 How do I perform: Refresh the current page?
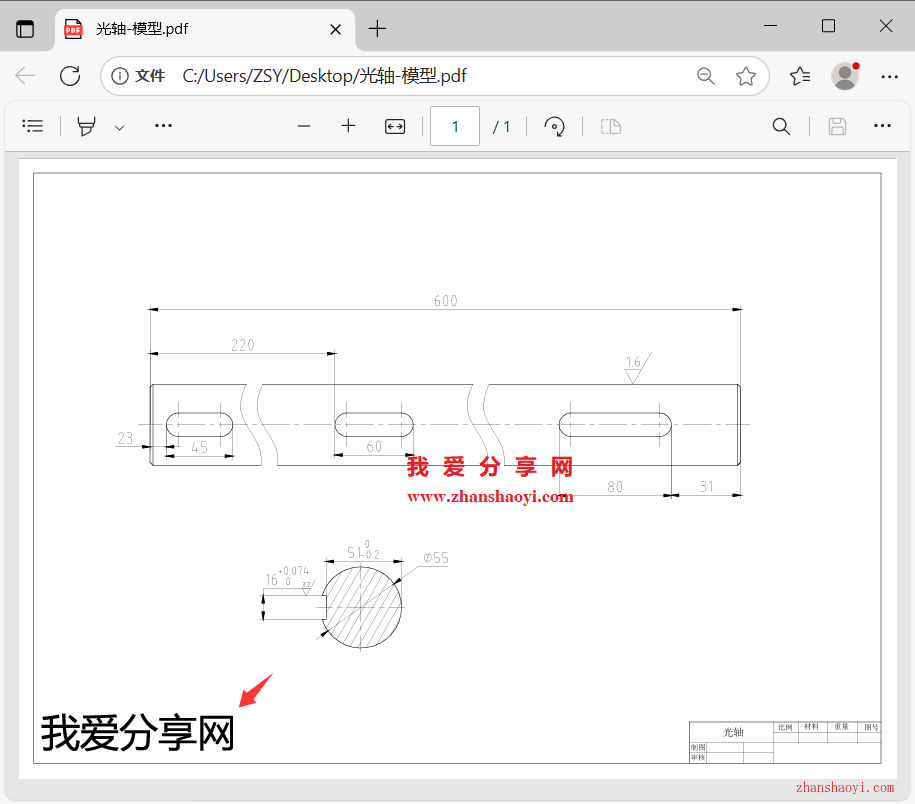pos(70,76)
